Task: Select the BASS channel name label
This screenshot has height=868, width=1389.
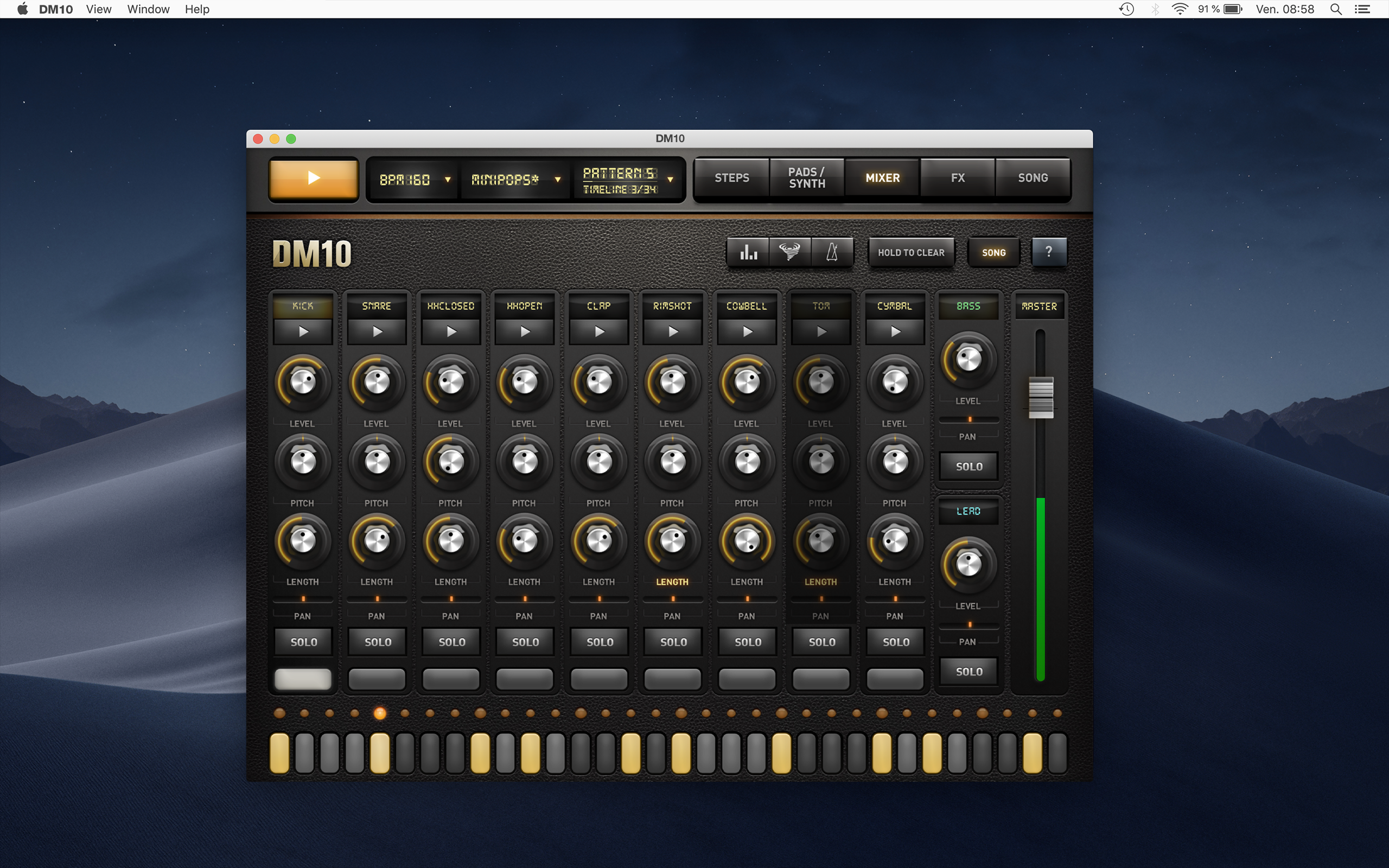Action: point(969,306)
